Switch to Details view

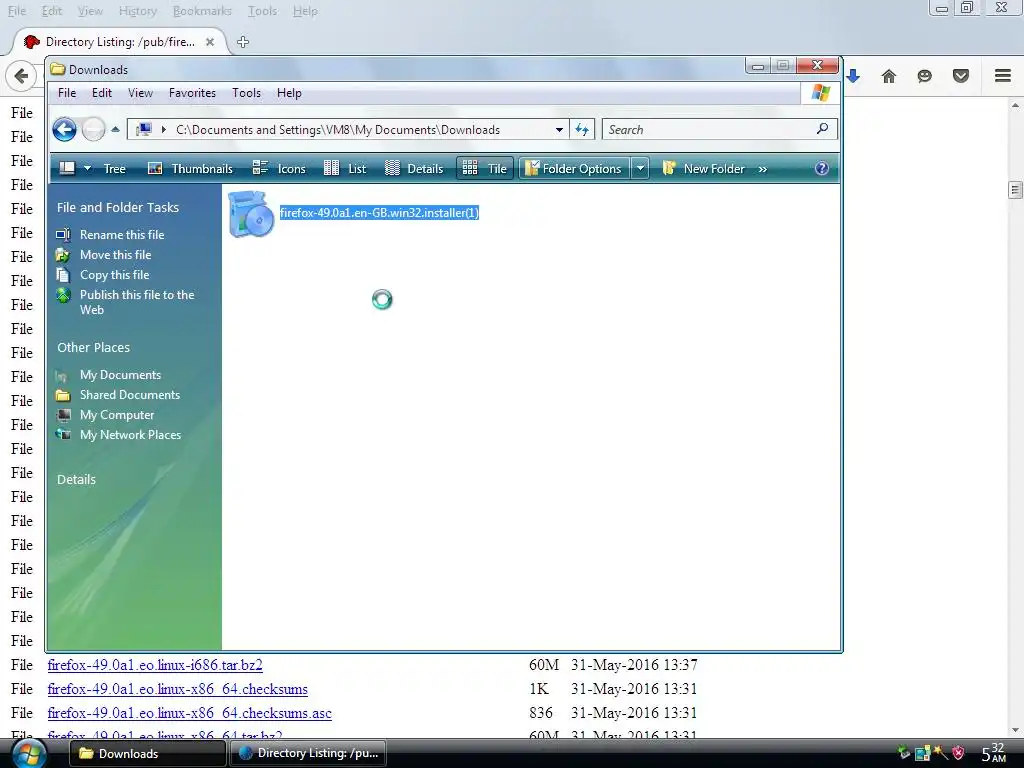414,168
